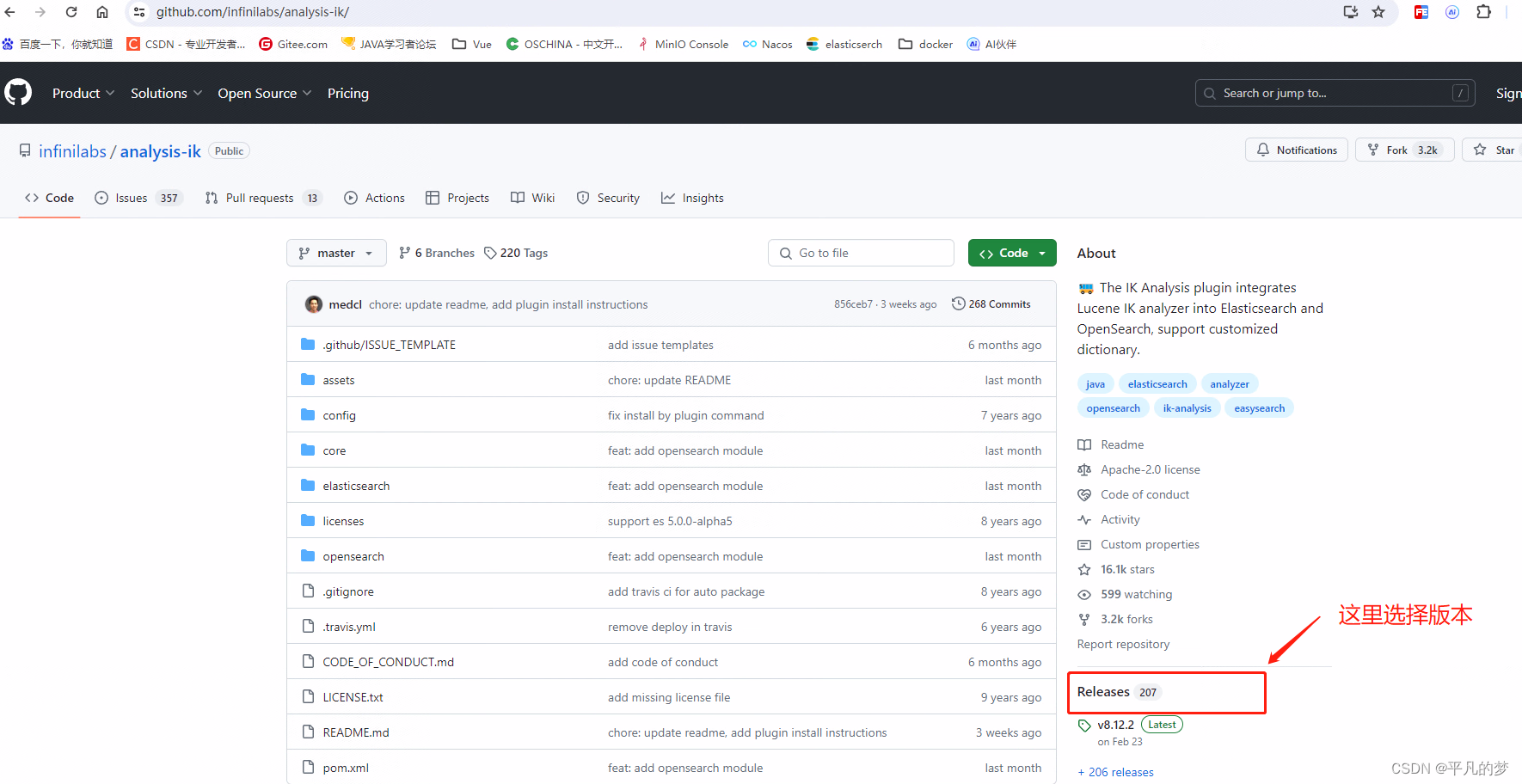Click the Report repository link
This screenshot has height=784, width=1522.
click(1123, 644)
